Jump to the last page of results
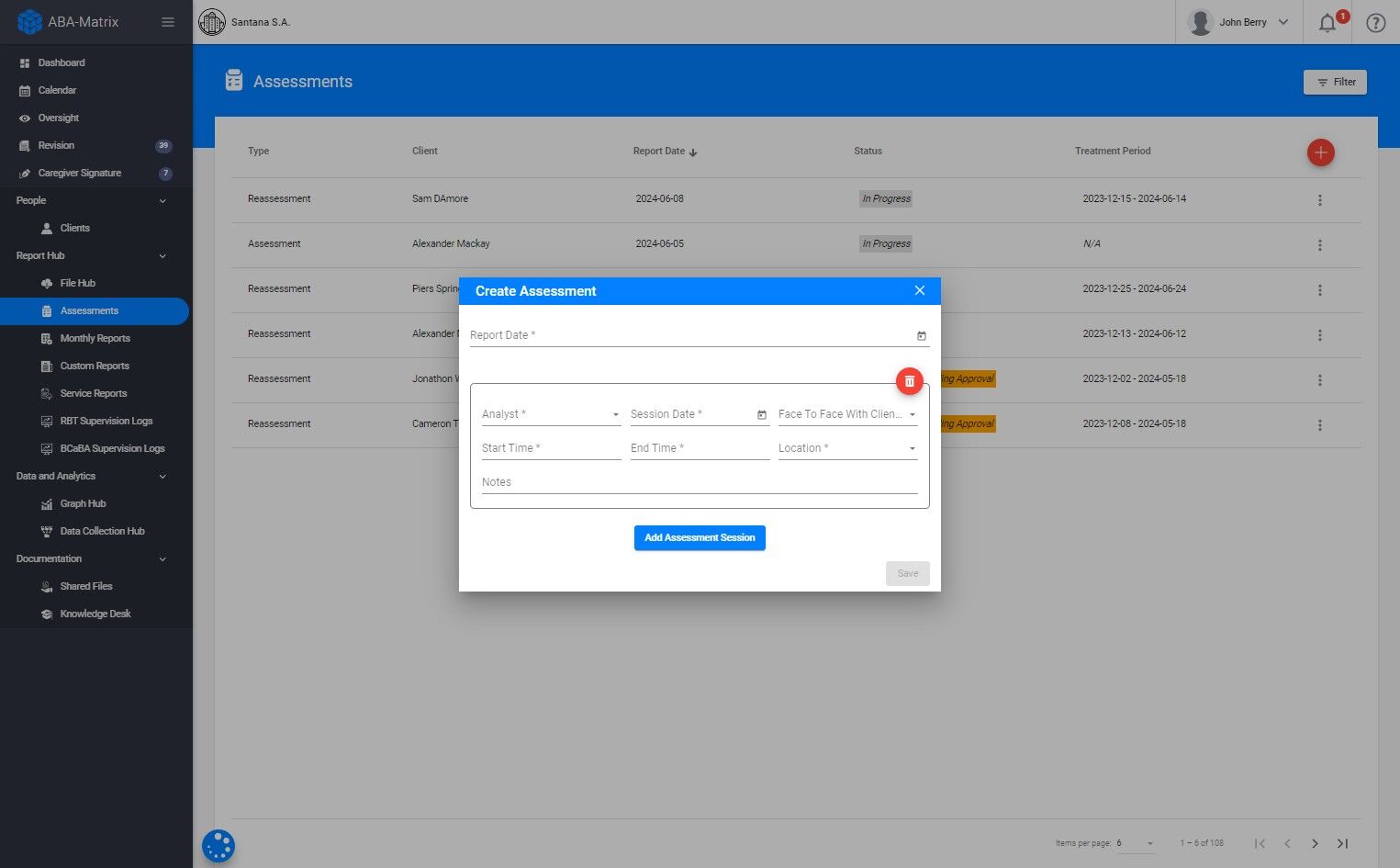 (1342, 843)
